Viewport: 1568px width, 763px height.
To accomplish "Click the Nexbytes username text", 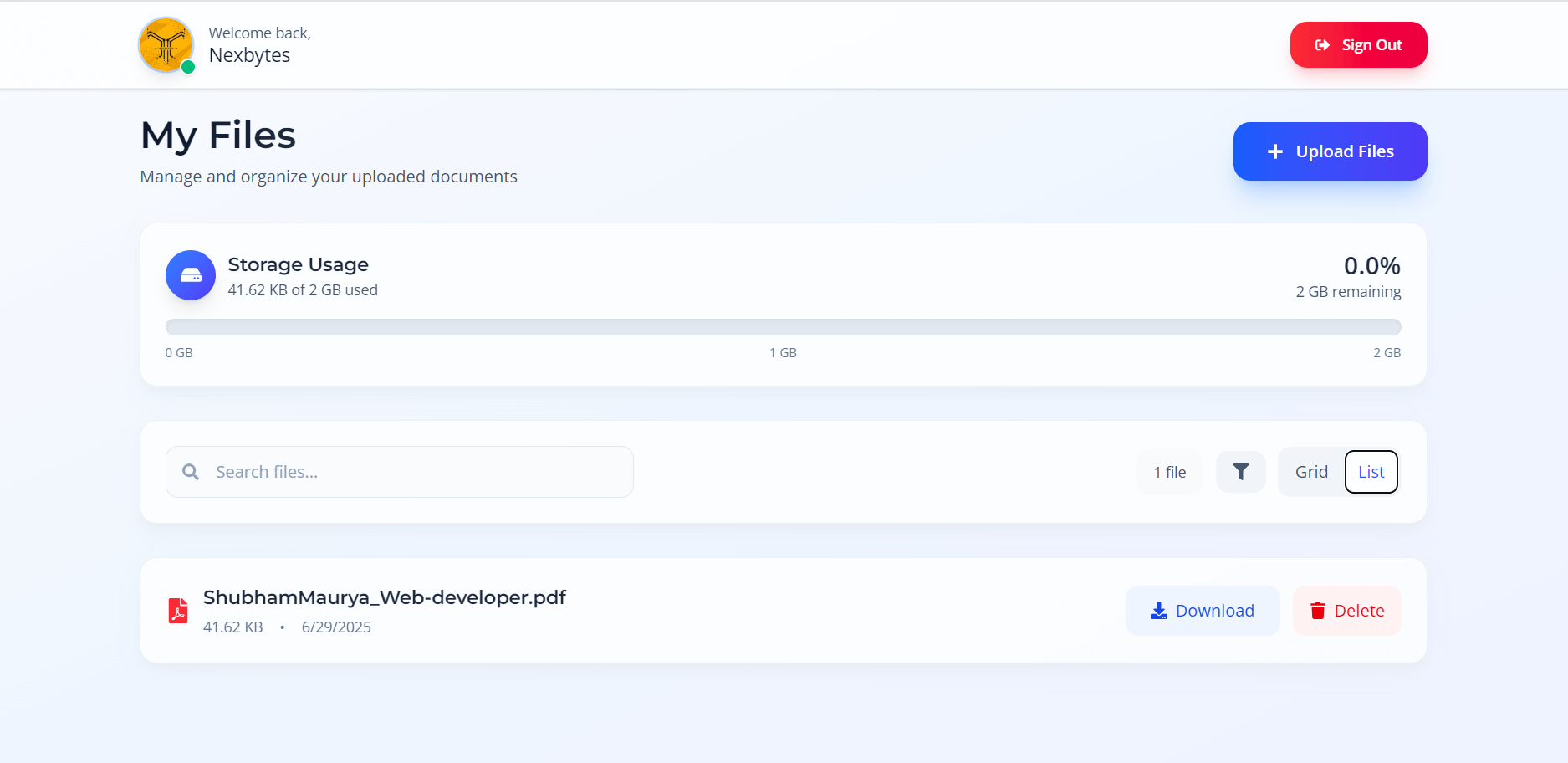I will [249, 55].
